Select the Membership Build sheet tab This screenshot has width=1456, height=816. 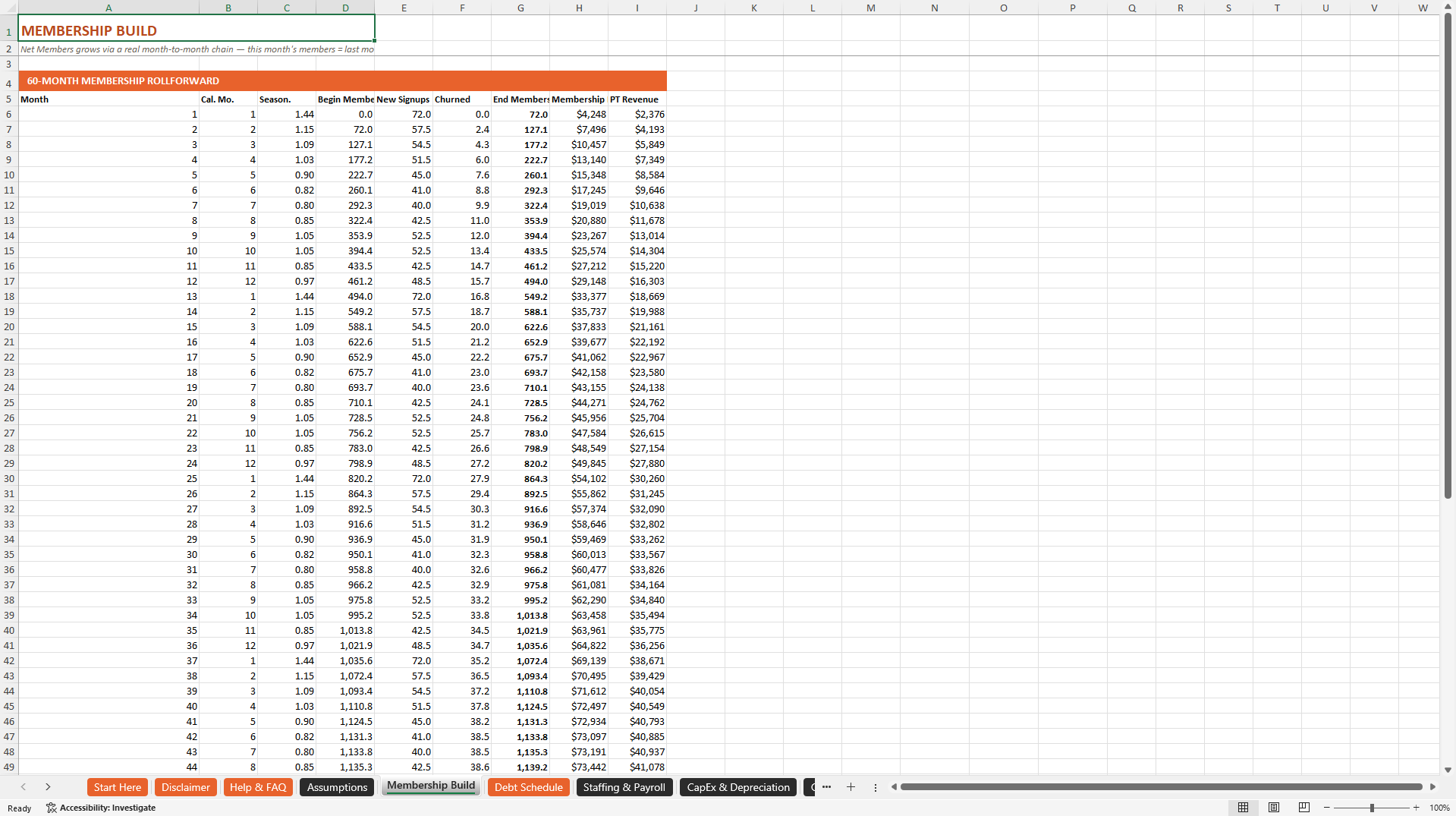tap(431, 786)
